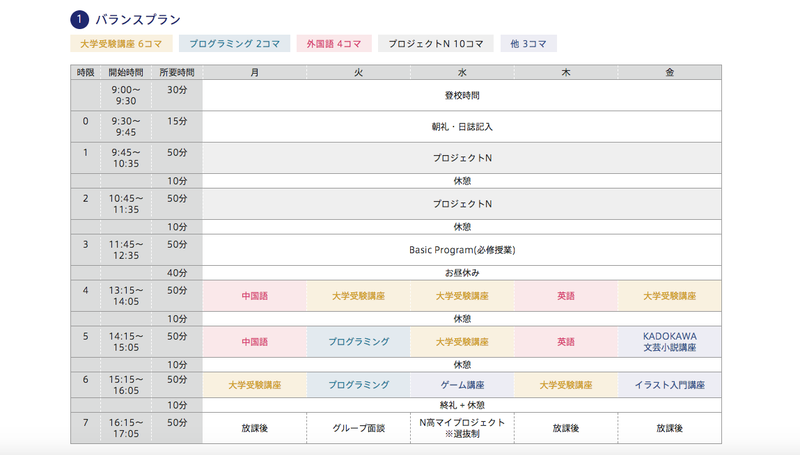Click the 火 column header
This screenshot has width=800, height=455.
tap(358, 72)
